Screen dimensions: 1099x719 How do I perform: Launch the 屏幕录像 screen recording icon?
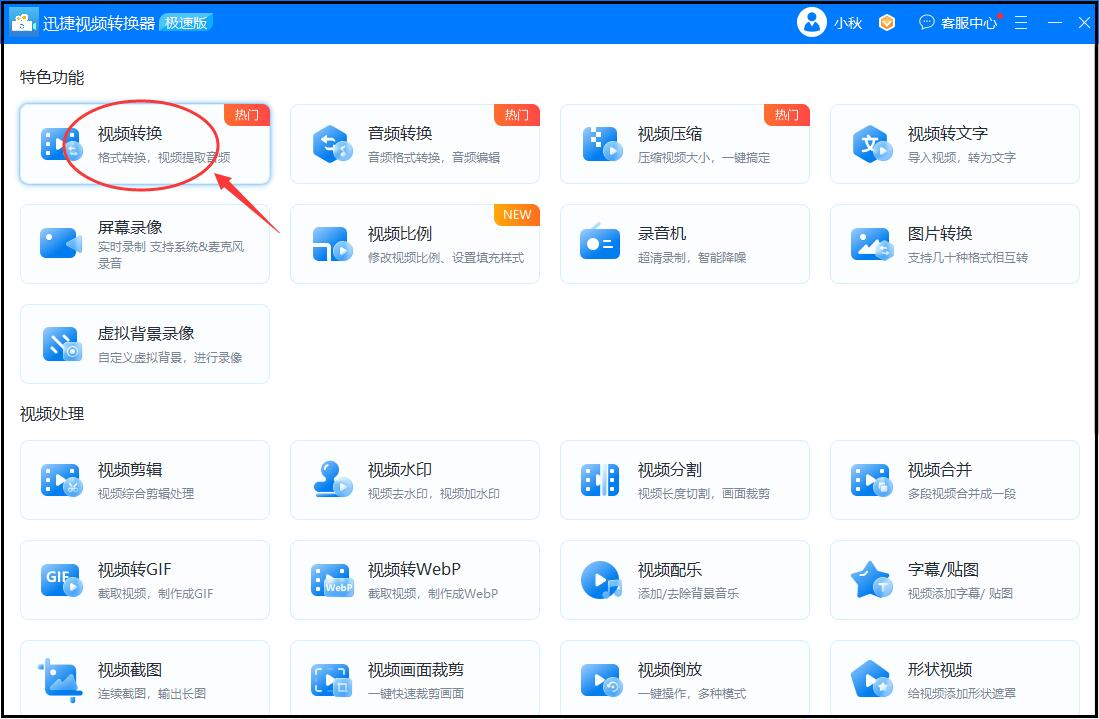click(61, 243)
